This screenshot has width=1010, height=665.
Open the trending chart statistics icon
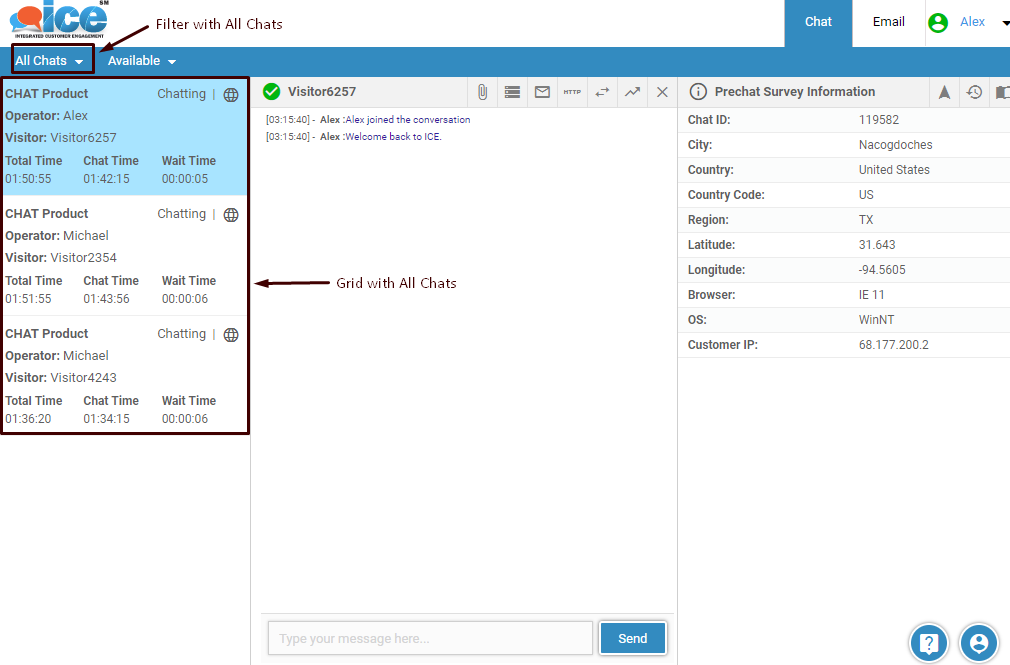[632, 92]
